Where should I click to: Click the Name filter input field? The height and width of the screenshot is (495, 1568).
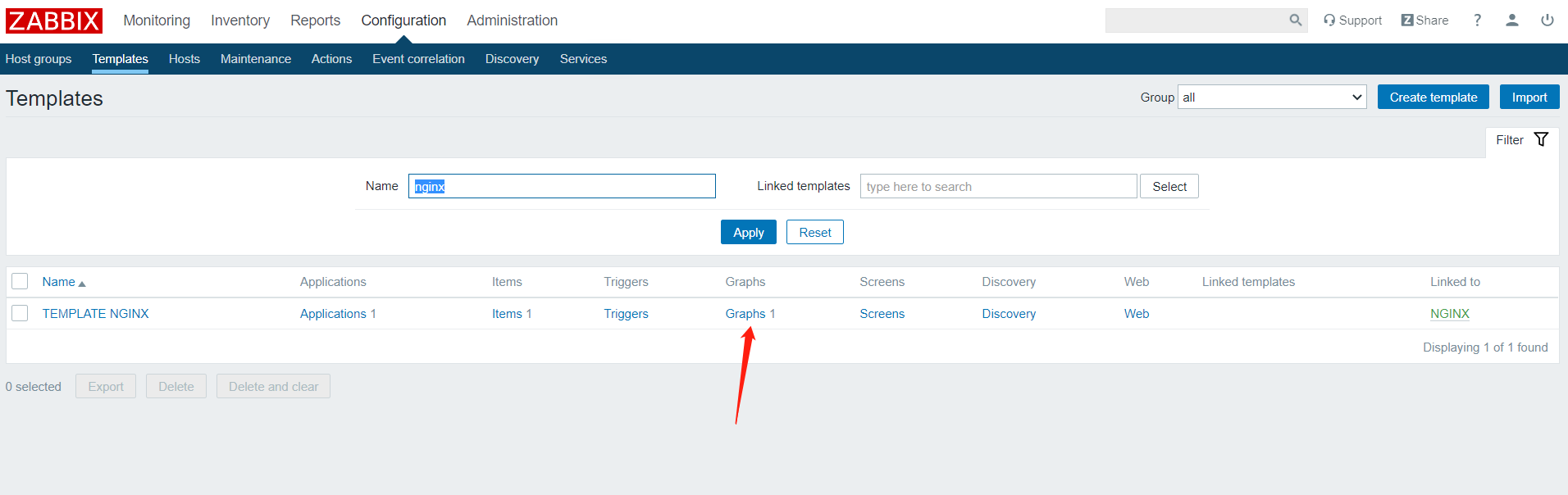coord(562,186)
